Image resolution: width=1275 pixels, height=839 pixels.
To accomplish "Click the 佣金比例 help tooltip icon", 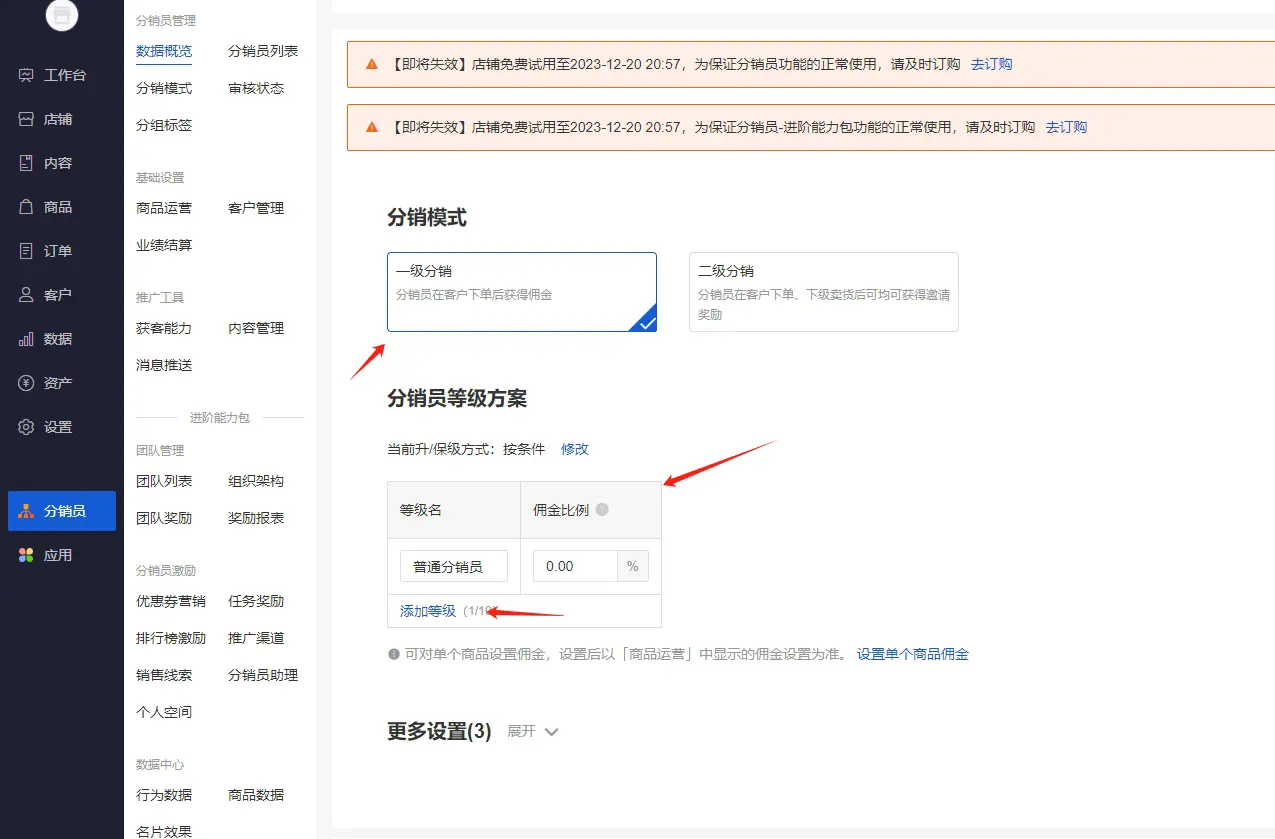I will point(602,509).
